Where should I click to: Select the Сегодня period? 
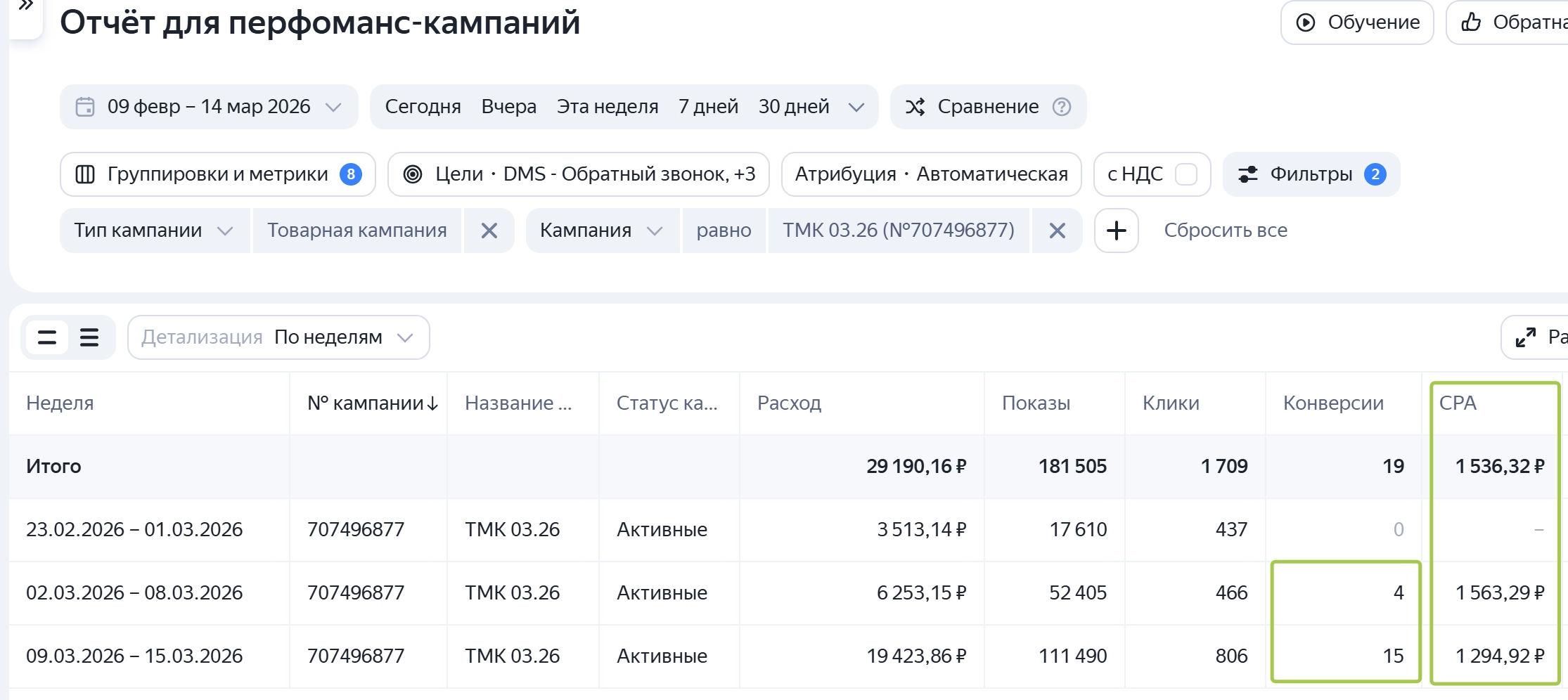(423, 107)
